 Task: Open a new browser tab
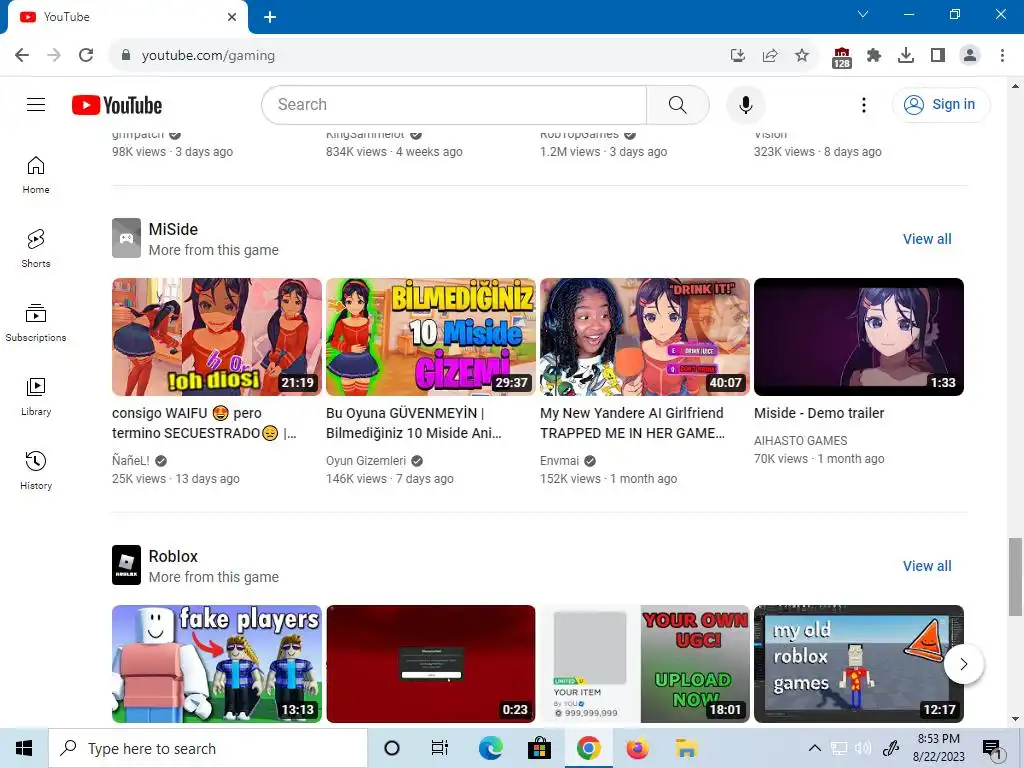(x=270, y=17)
